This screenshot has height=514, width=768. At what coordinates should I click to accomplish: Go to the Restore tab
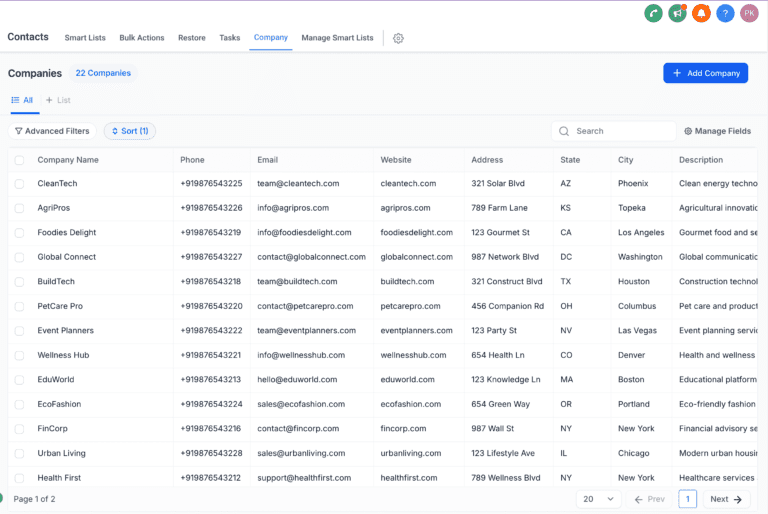(192, 38)
